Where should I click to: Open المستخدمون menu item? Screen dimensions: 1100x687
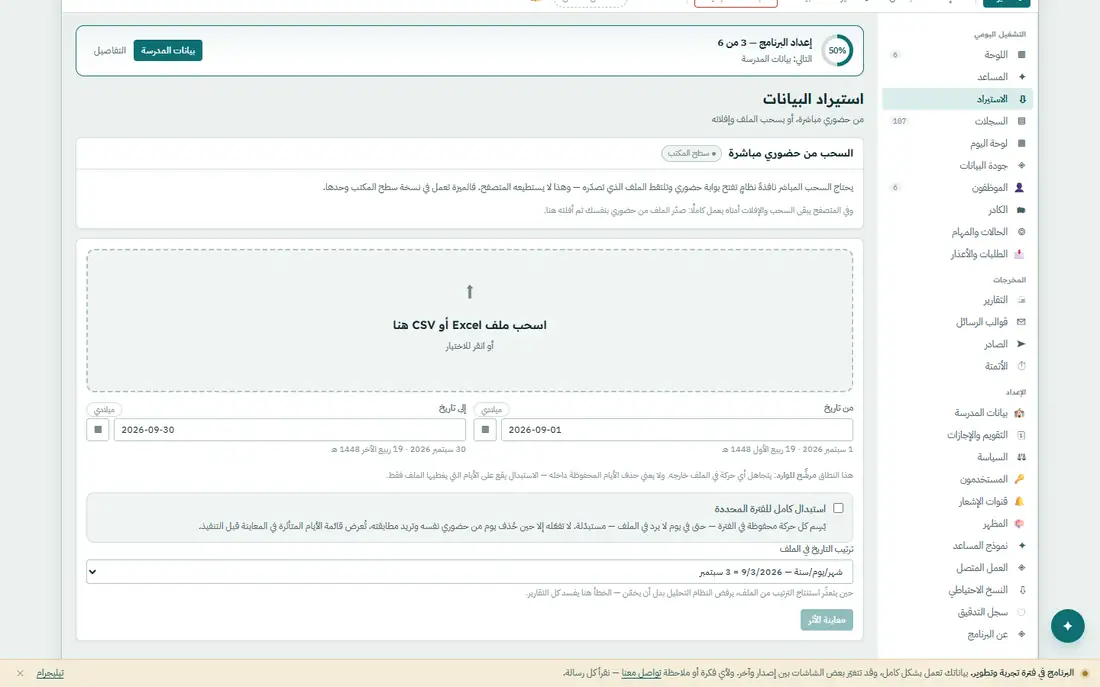[x=957, y=479]
